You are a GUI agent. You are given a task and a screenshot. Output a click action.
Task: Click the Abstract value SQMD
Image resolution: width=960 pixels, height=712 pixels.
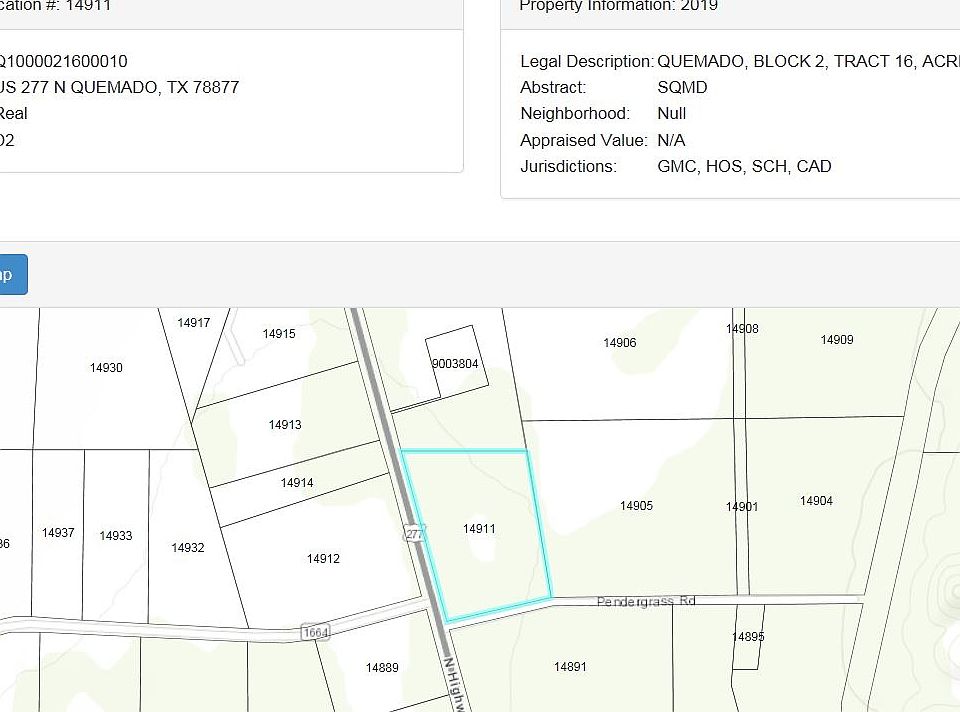click(682, 87)
